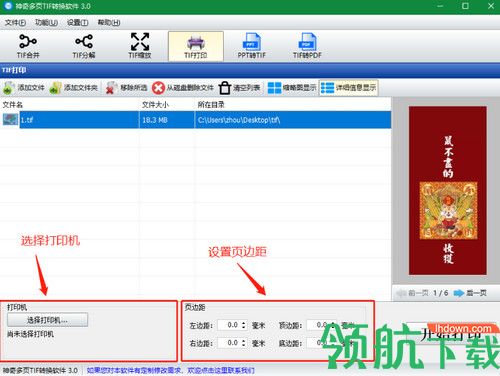
Task: Increase the 左边距 value with up arrow
Action: (244, 323)
